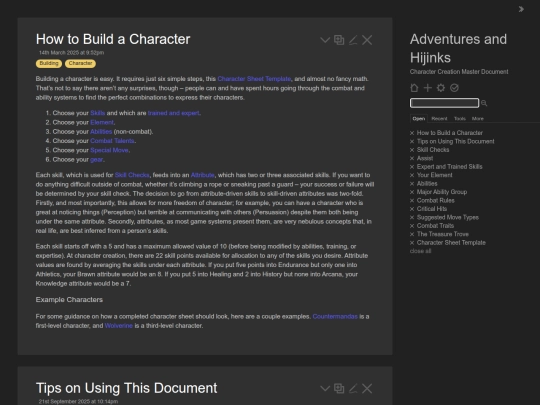Close Combat Rules in the open list

point(412,200)
